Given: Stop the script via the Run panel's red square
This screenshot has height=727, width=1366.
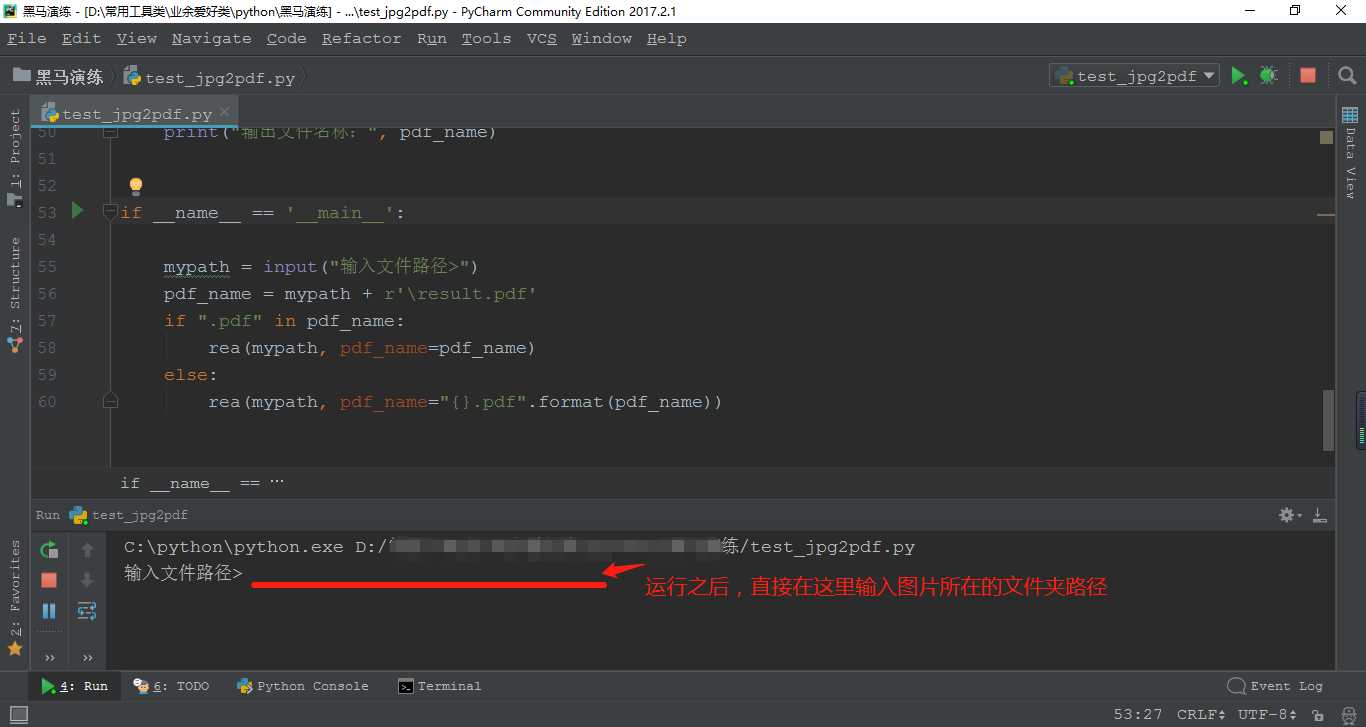Looking at the screenshot, I should pyautogui.click(x=49, y=580).
